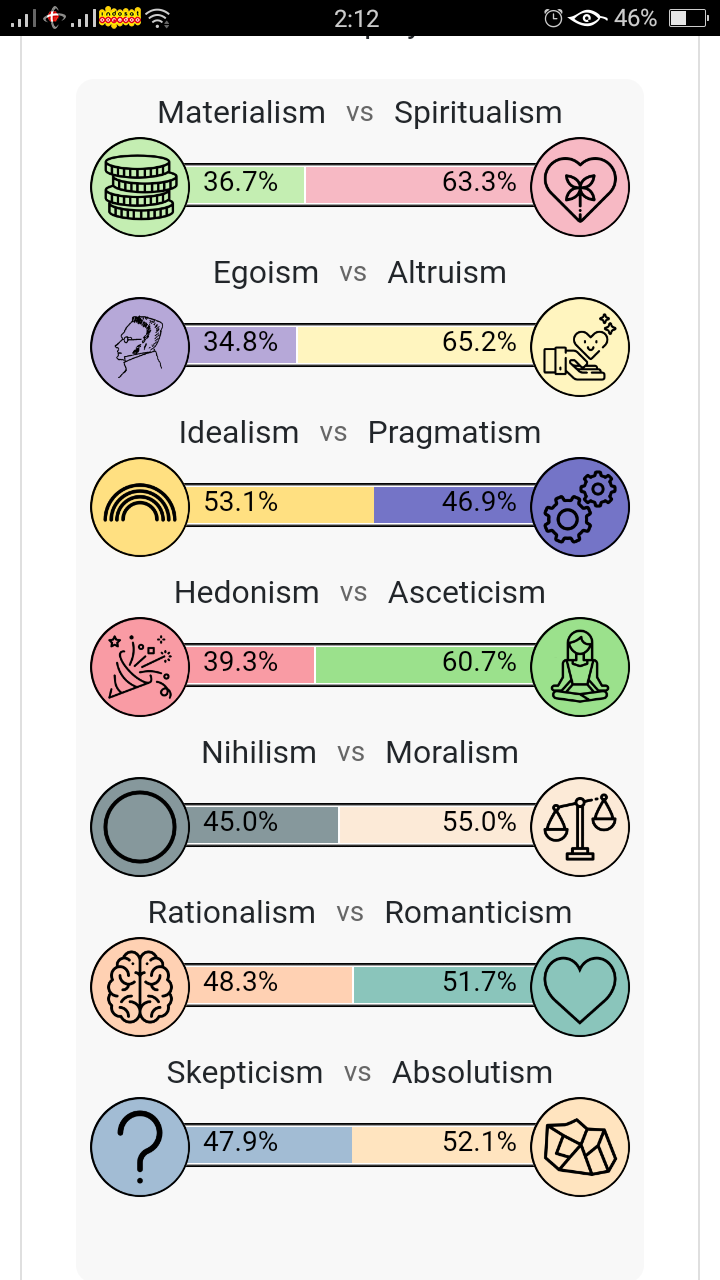Select the Rationalism brain icon
This screenshot has width=720, height=1280.
click(140, 987)
